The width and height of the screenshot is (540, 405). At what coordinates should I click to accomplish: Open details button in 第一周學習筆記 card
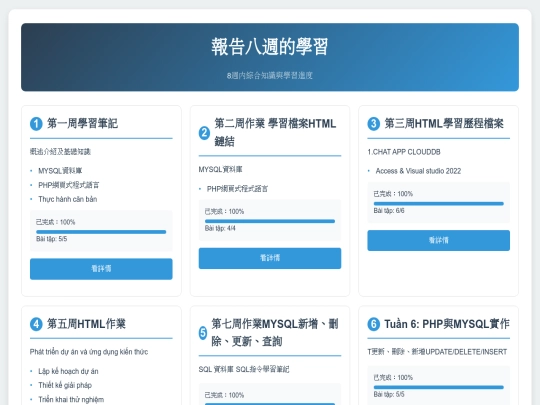101,269
